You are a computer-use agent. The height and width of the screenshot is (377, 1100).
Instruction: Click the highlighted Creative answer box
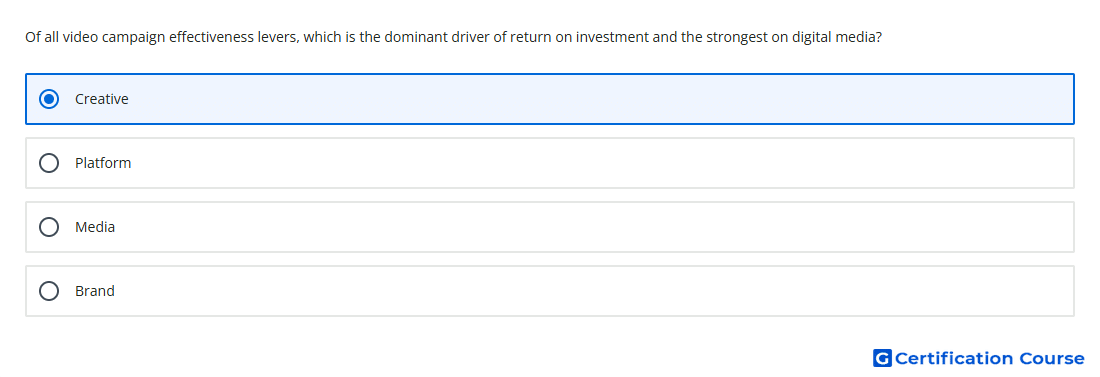(x=550, y=99)
